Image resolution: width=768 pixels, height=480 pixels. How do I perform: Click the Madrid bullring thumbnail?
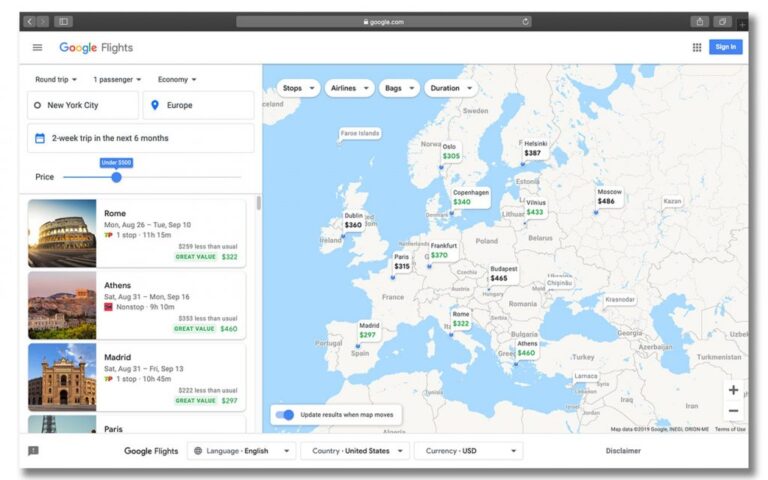62,377
